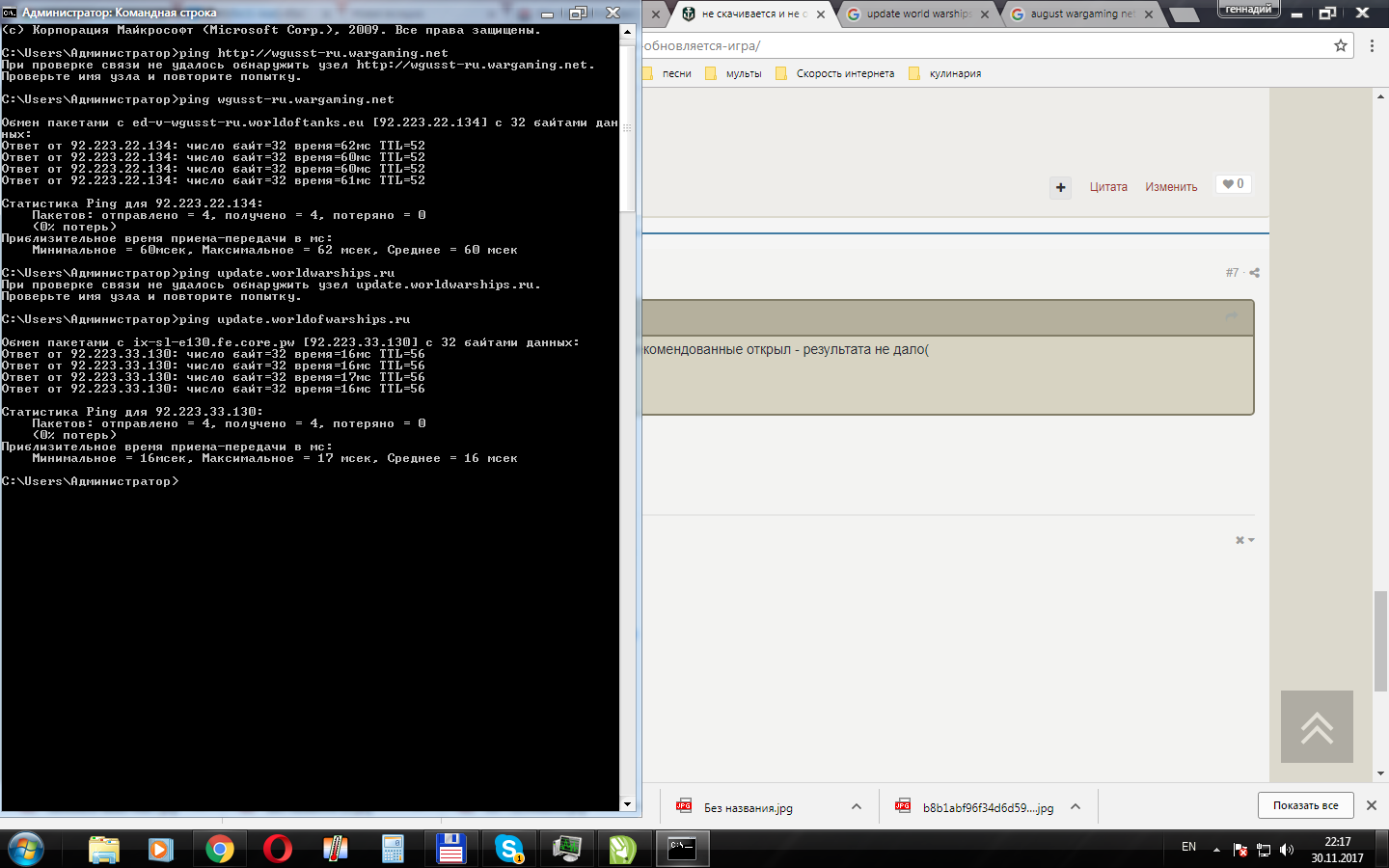Open the 'мульты' bookmarks folder

733,73
